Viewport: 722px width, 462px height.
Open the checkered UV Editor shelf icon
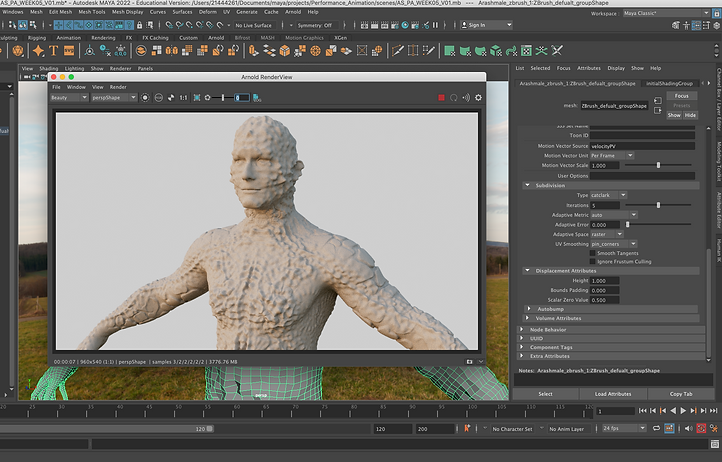point(526,51)
